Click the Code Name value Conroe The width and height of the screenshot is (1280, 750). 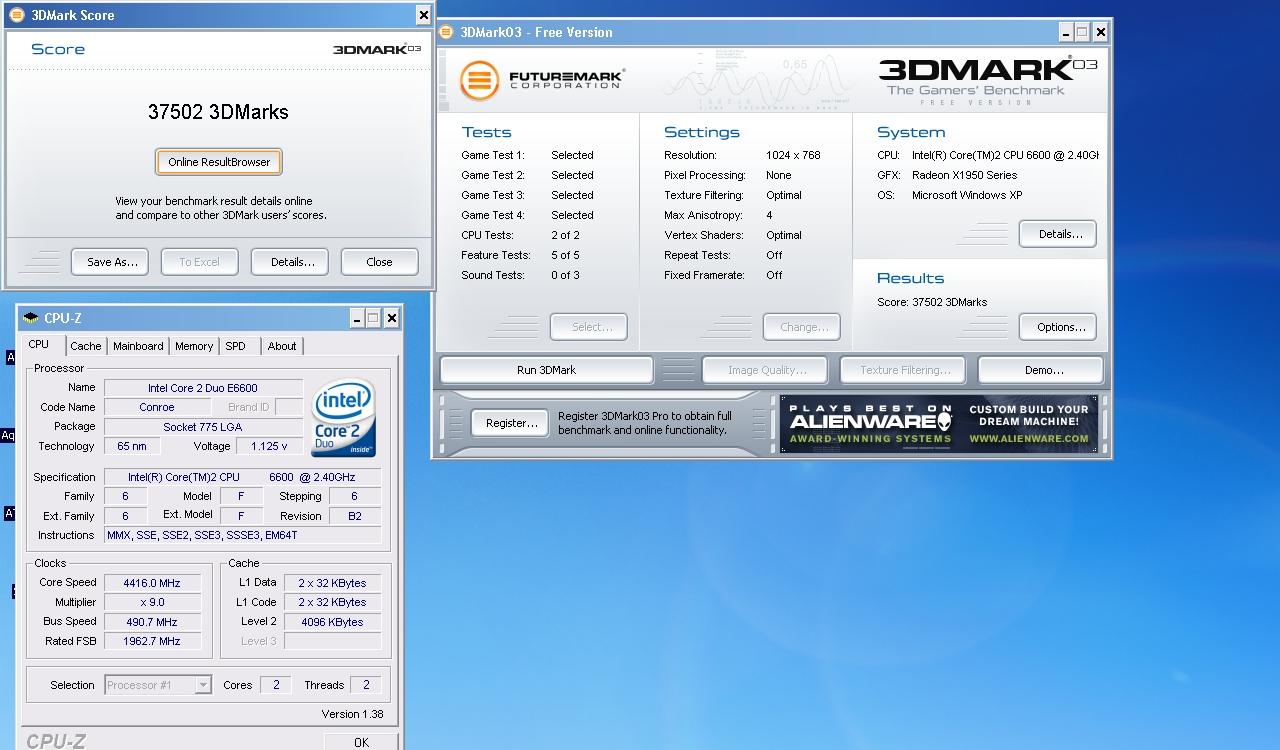[157, 407]
